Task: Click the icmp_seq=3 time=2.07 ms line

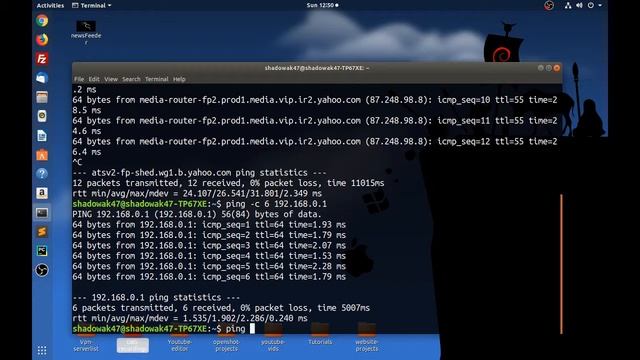Action: [x=209, y=245]
